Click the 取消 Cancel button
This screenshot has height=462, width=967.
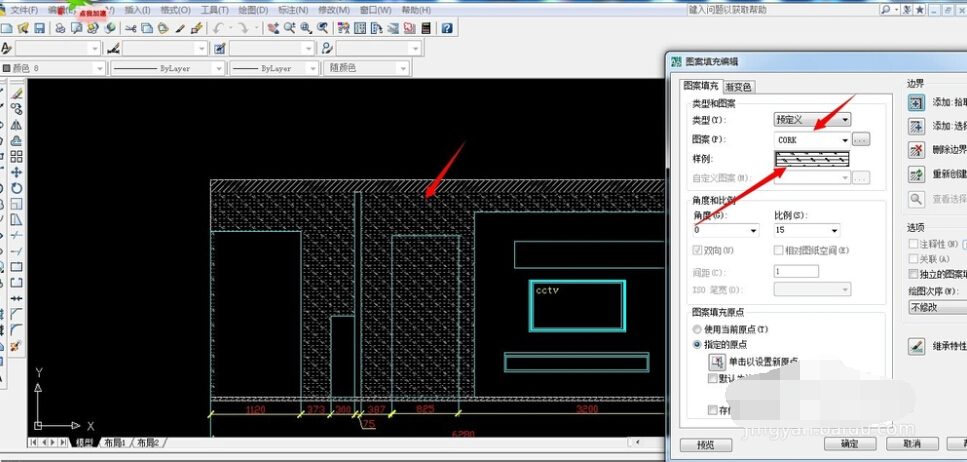click(x=911, y=443)
